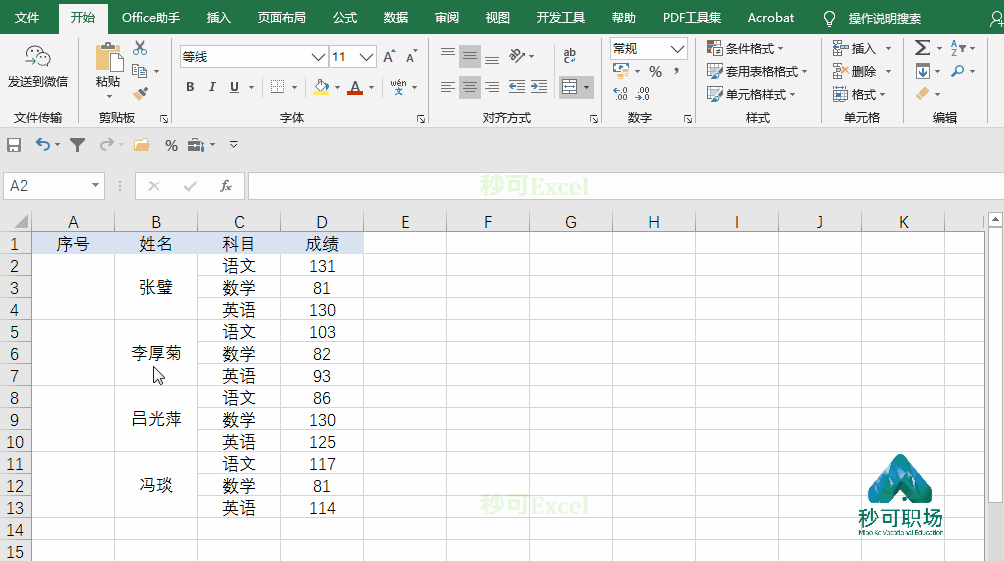Switch to the 公式 Formulas tab
1004x561 pixels.
[344, 18]
